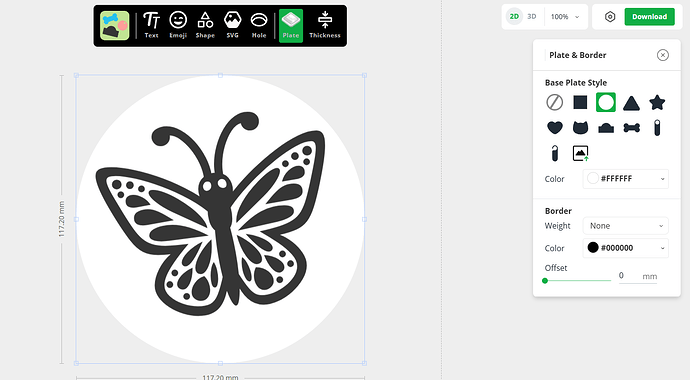
Task: Click the left-middle selection handle of plate
Action: click(x=76, y=219)
